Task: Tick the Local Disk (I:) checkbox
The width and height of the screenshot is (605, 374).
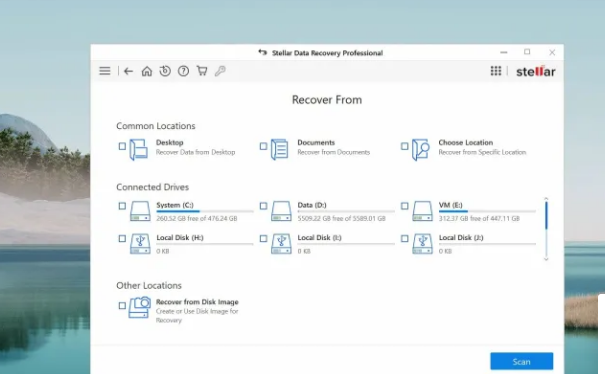Action: point(264,239)
